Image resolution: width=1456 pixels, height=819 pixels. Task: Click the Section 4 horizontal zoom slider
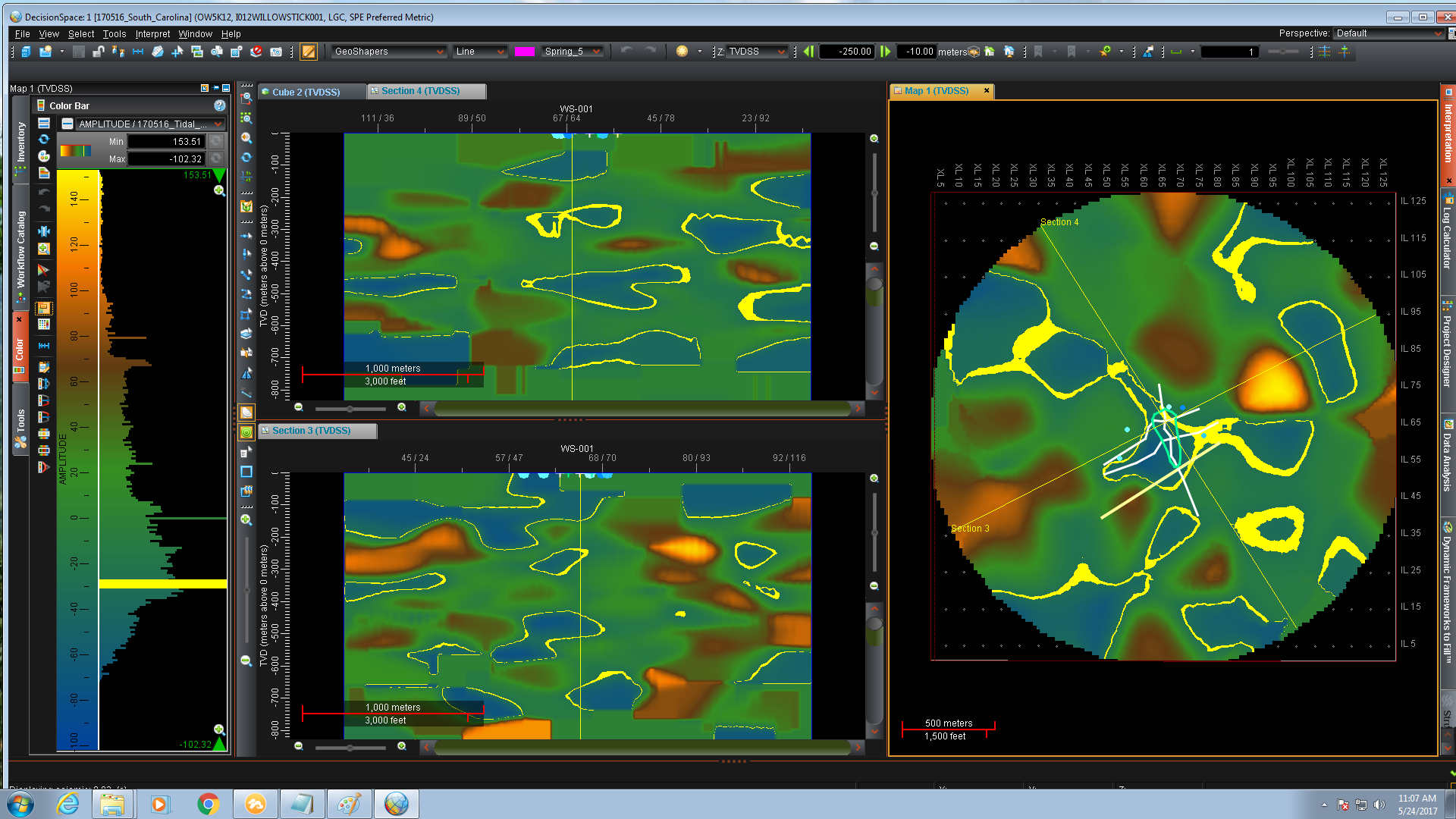[x=350, y=409]
